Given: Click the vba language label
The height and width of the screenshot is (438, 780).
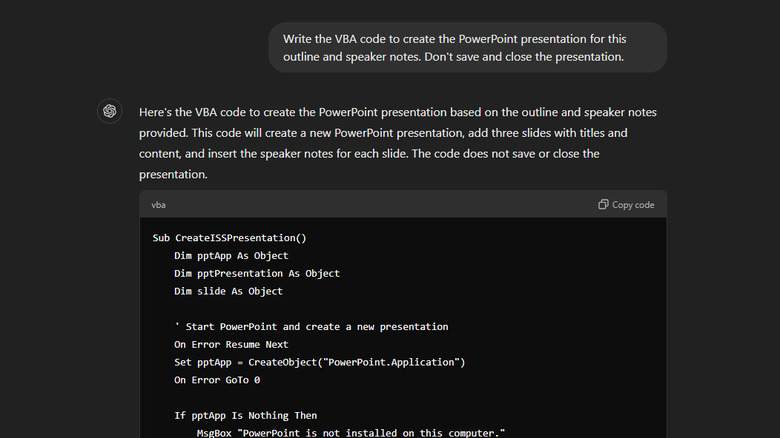Looking at the screenshot, I should pyautogui.click(x=159, y=205).
